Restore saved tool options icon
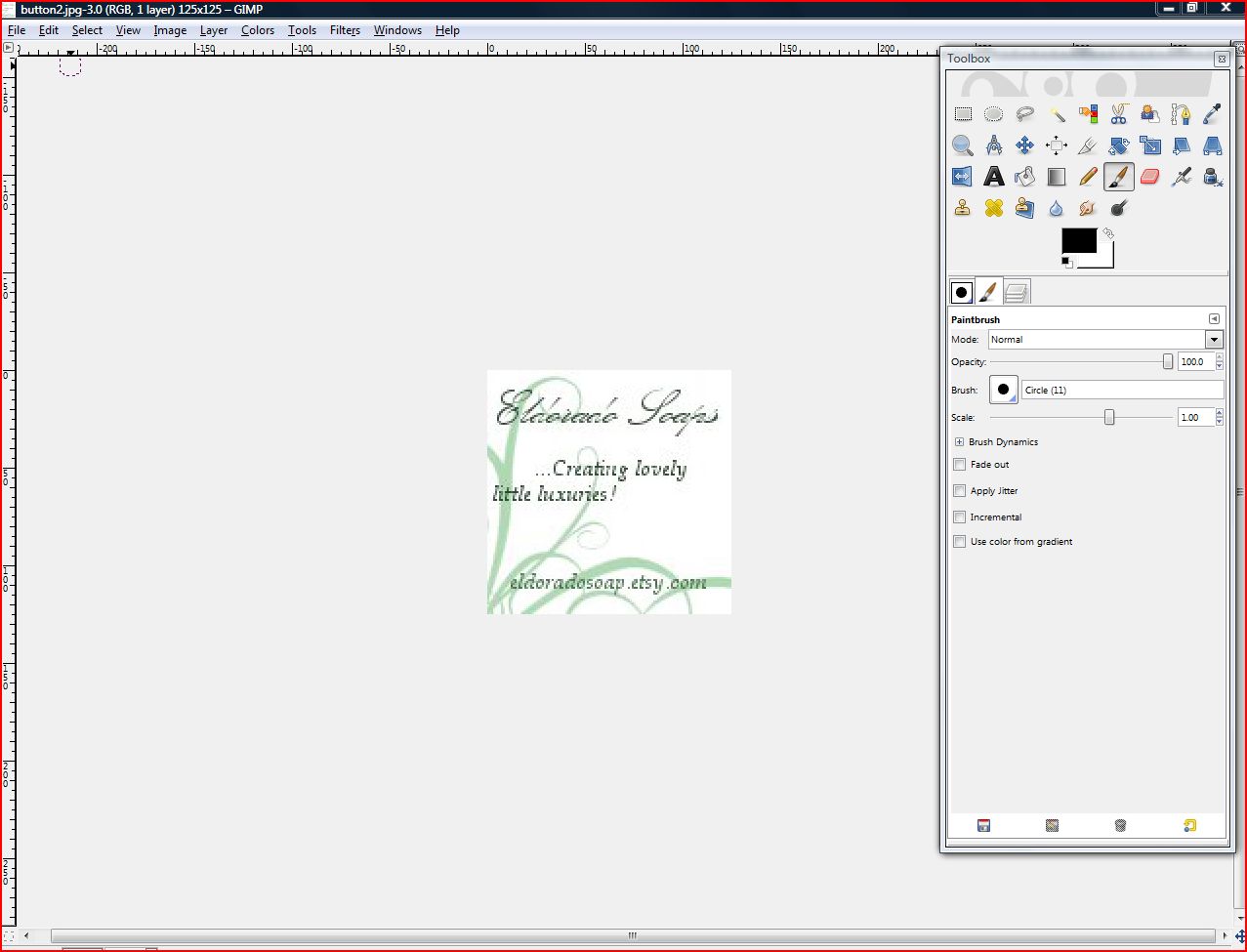The height and width of the screenshot is (952, 1247). (1052, 826)
